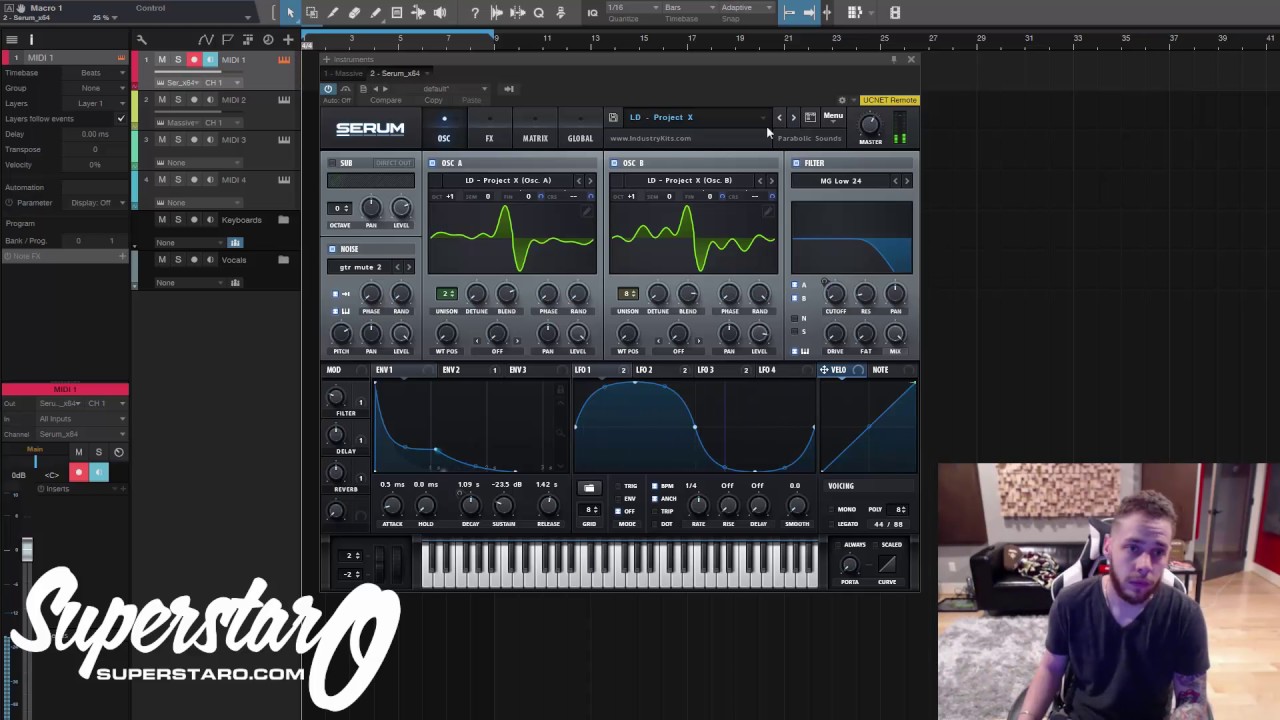Select the Split tool
This screenshot has height=720, width=1280.
click(x=420, y=12)
